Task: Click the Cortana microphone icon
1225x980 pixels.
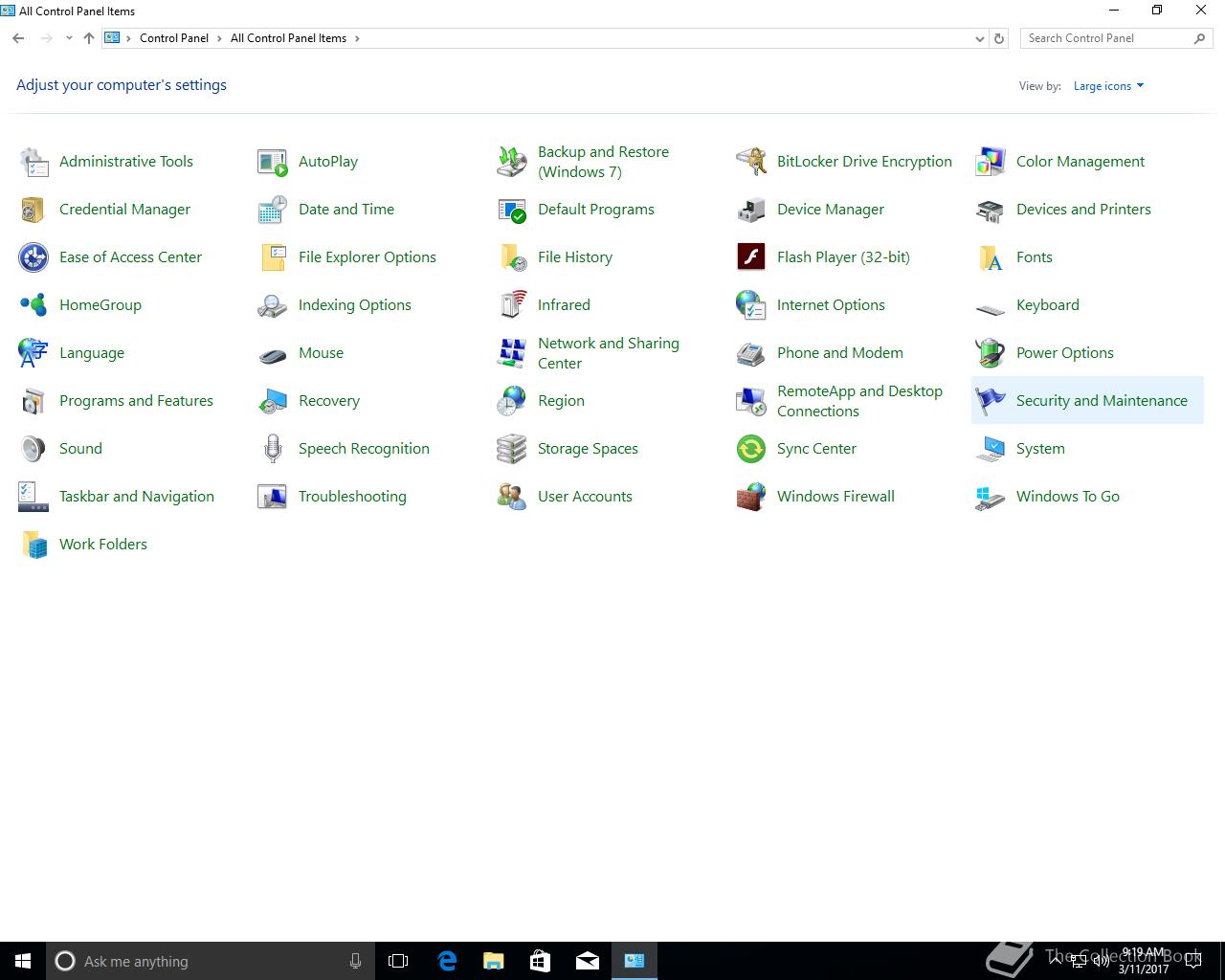Action: tap(355, 961)
